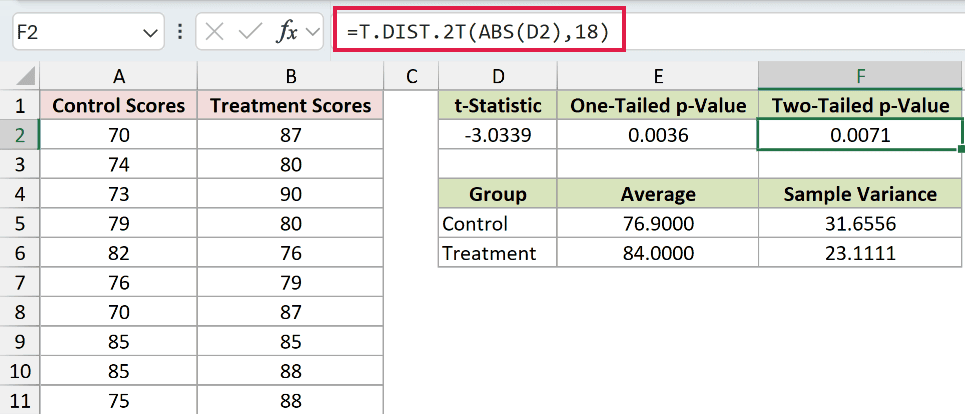965x414 pixels.
Task: Select column B header
Action: [290, 76]
